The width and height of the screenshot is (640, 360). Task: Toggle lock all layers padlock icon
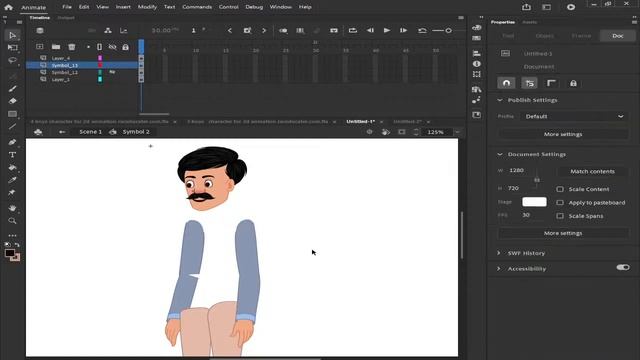126,47
